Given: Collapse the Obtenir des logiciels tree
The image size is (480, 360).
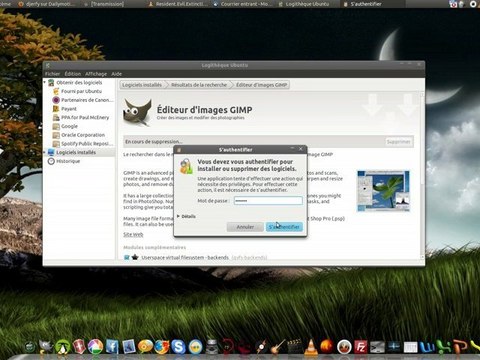Looking at the screenshot, I should click(45, 82).
